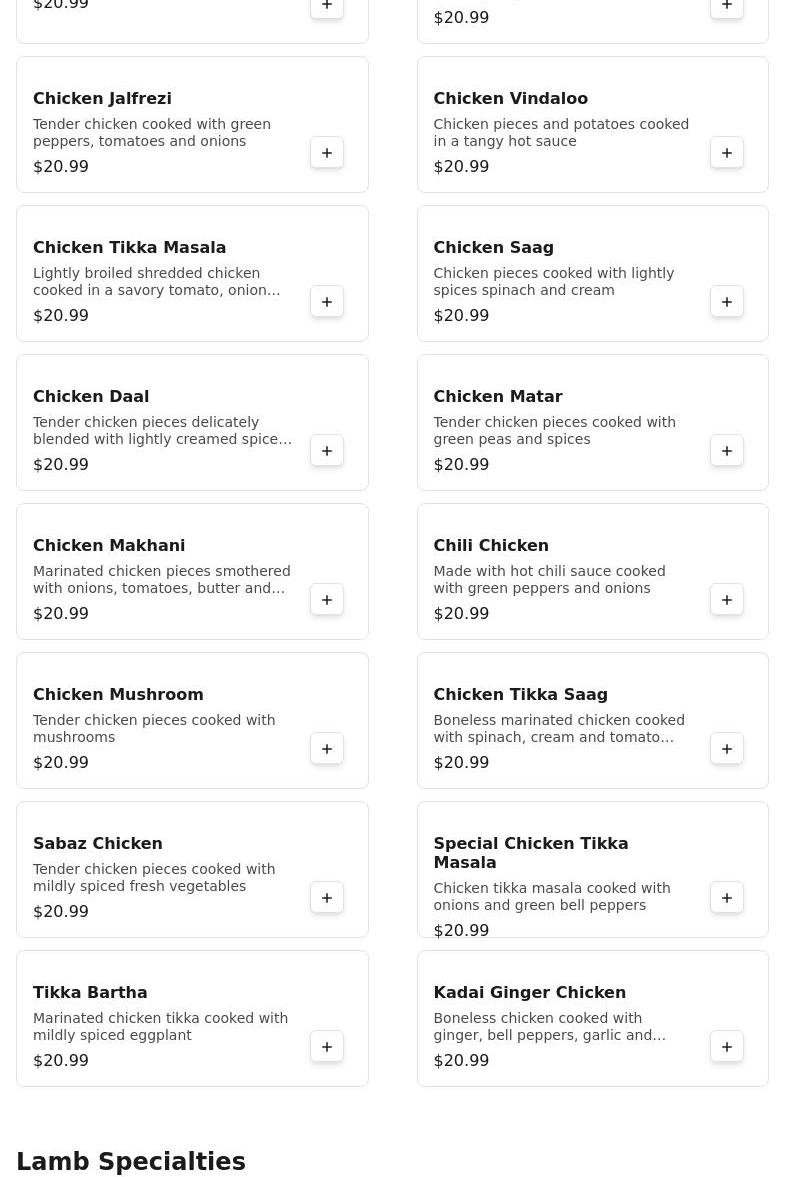Add Special Chicken Tikka Masala item
This screenshot has width=785, height=1177.
[727, 898]
